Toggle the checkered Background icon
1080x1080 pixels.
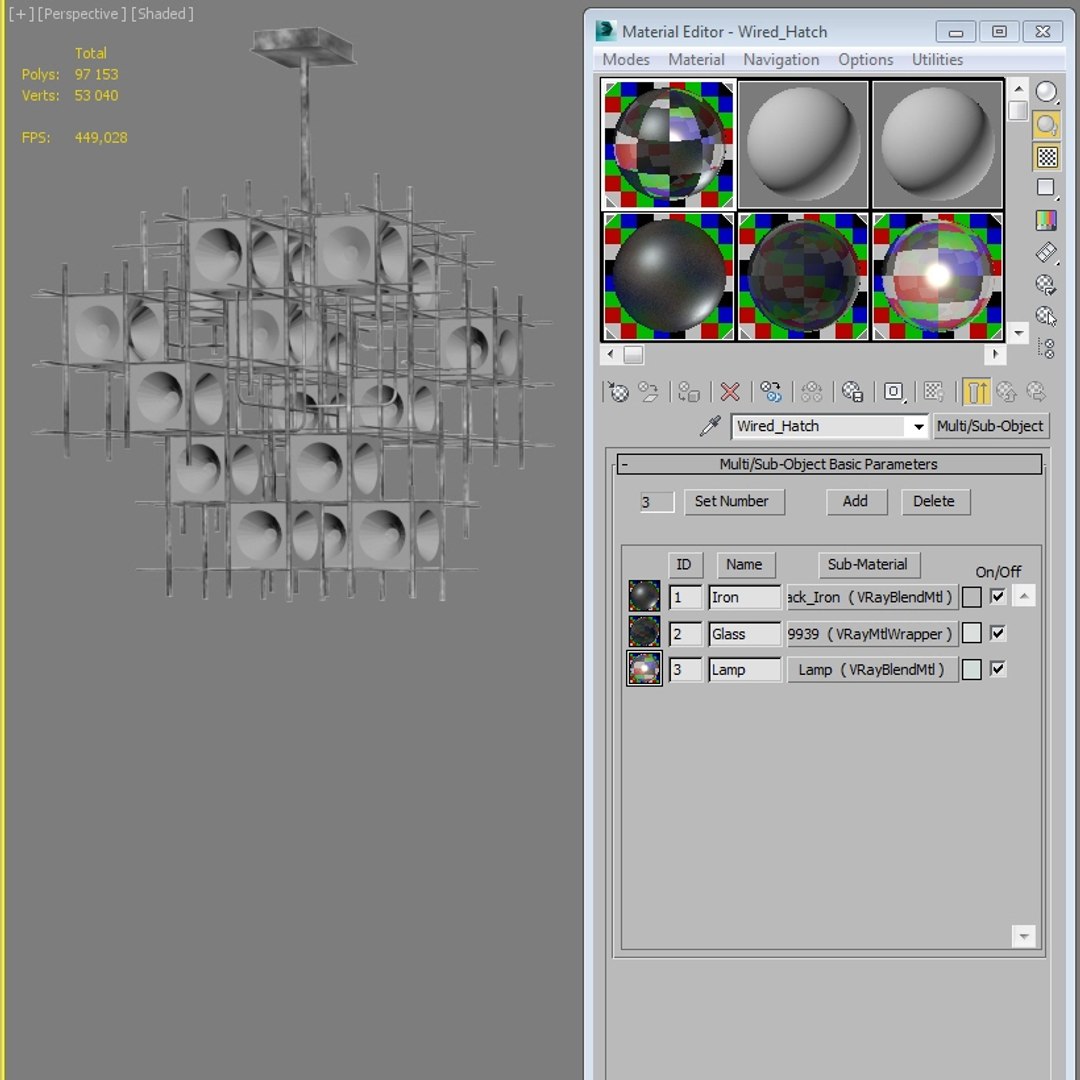1046,157
